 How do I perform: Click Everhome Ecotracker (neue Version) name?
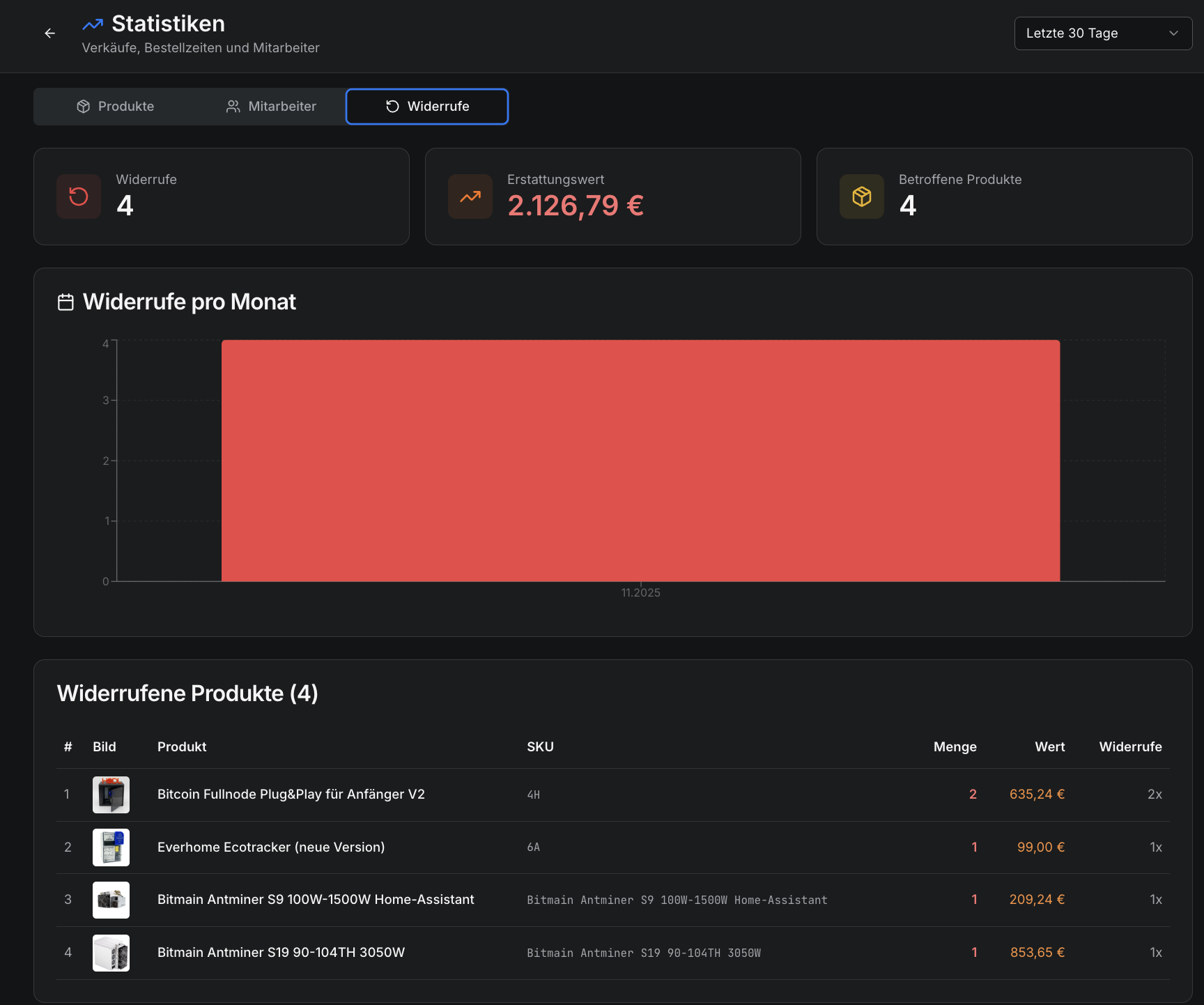pyautogui.click(x=271, y=847)
